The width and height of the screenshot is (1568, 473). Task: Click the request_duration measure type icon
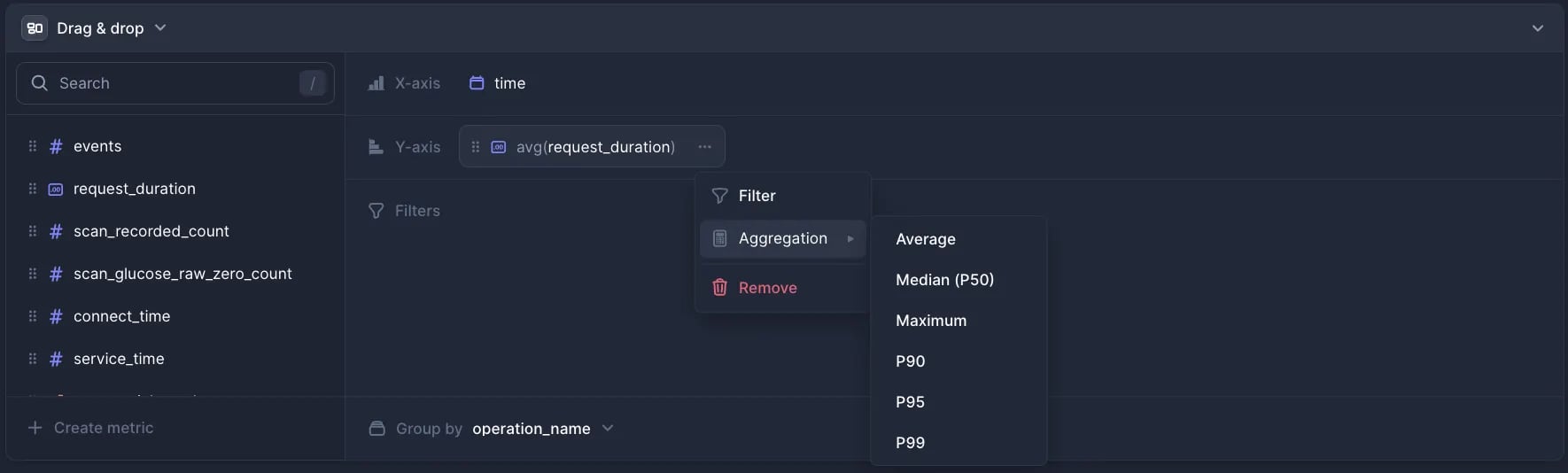pyautogui.click(x=56, y=189)
